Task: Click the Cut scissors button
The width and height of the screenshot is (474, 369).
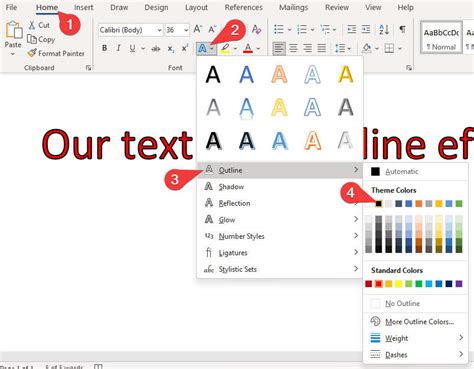Action: pos(39,25)
